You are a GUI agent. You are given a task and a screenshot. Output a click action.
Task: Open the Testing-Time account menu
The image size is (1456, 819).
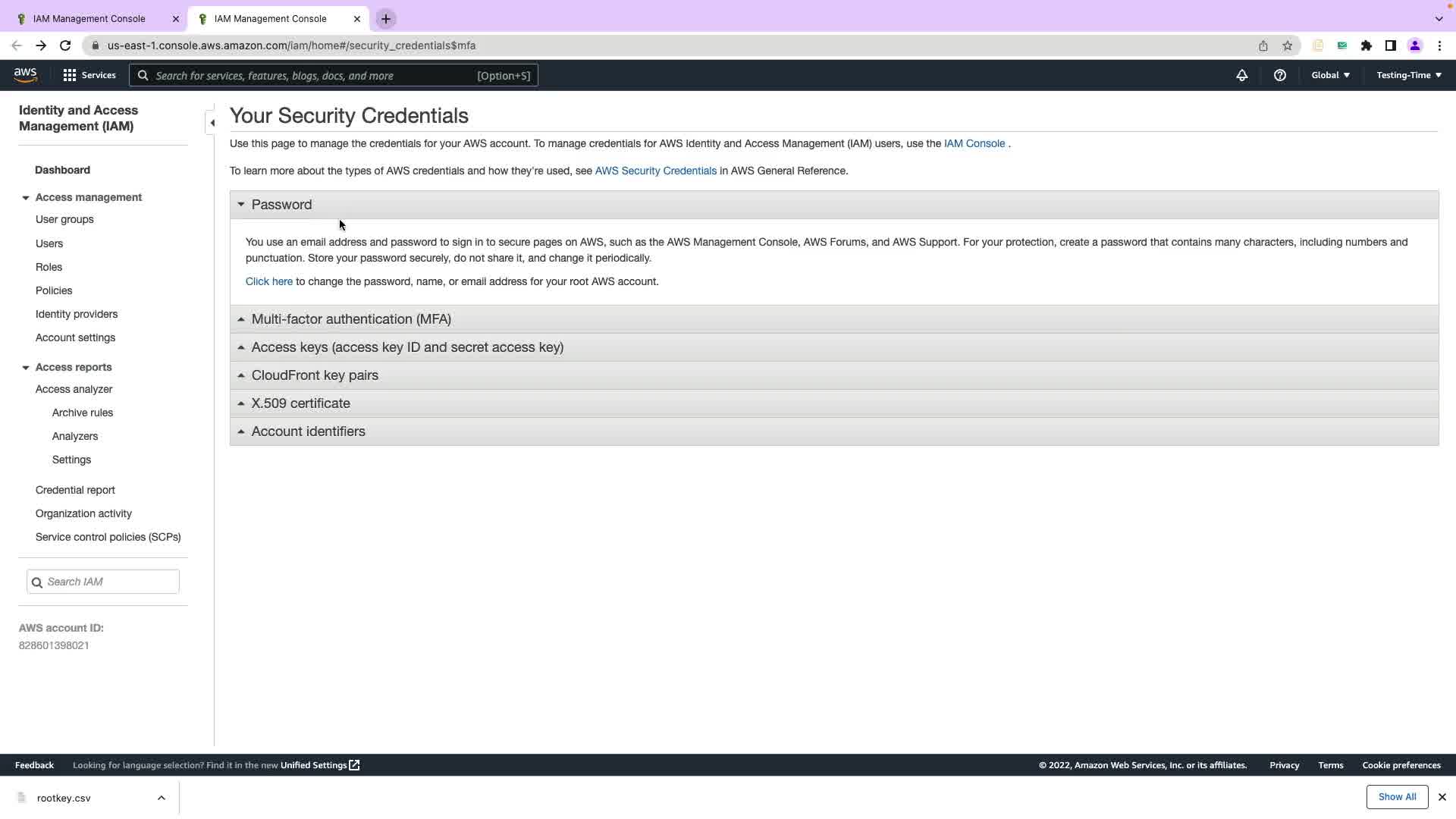pyautogui.click(x=1408, y=75)
